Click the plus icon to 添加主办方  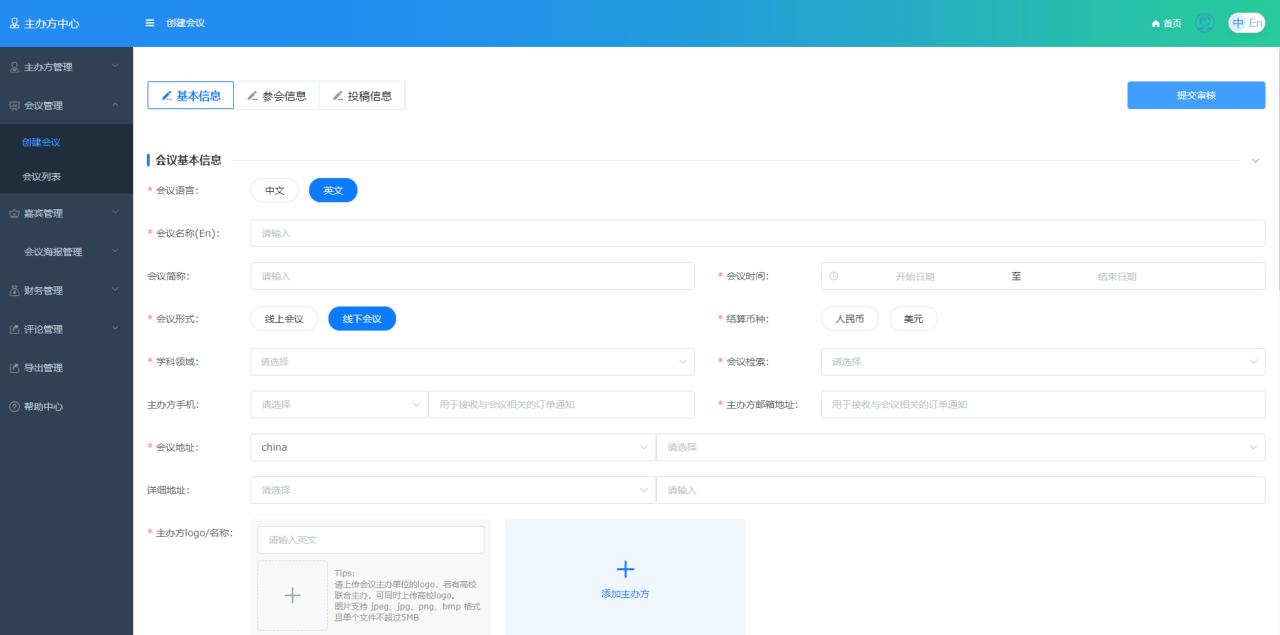[x=625, y=569]
